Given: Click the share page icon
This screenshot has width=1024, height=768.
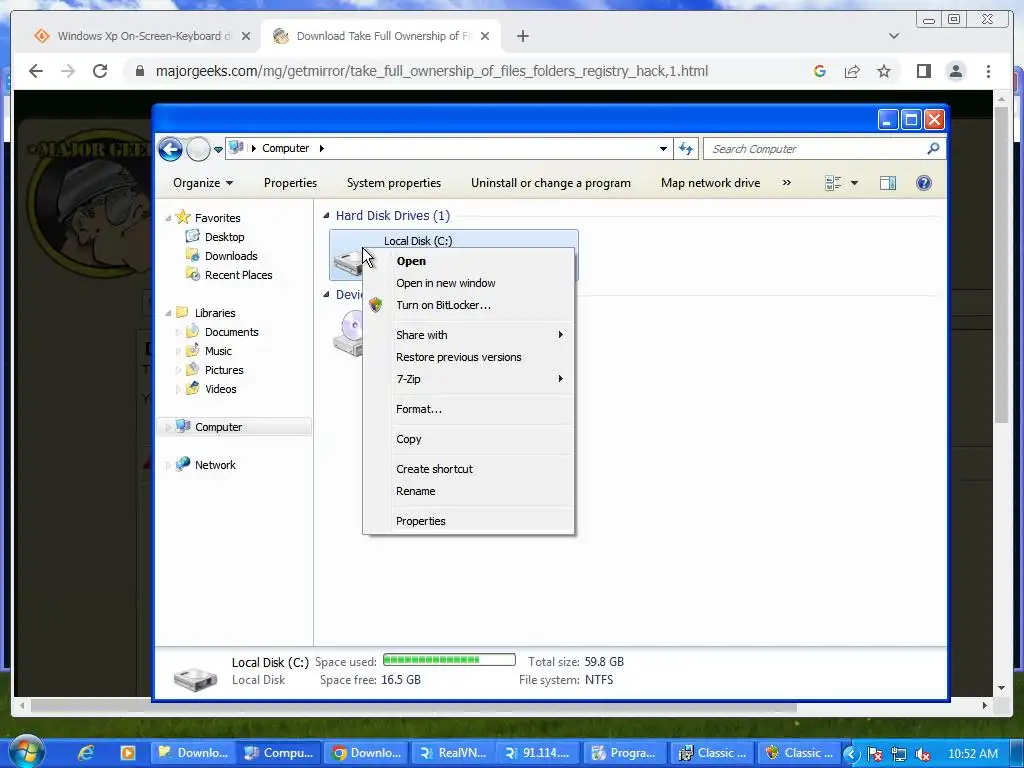Looking at the screenshot, I should pos(852,71).
